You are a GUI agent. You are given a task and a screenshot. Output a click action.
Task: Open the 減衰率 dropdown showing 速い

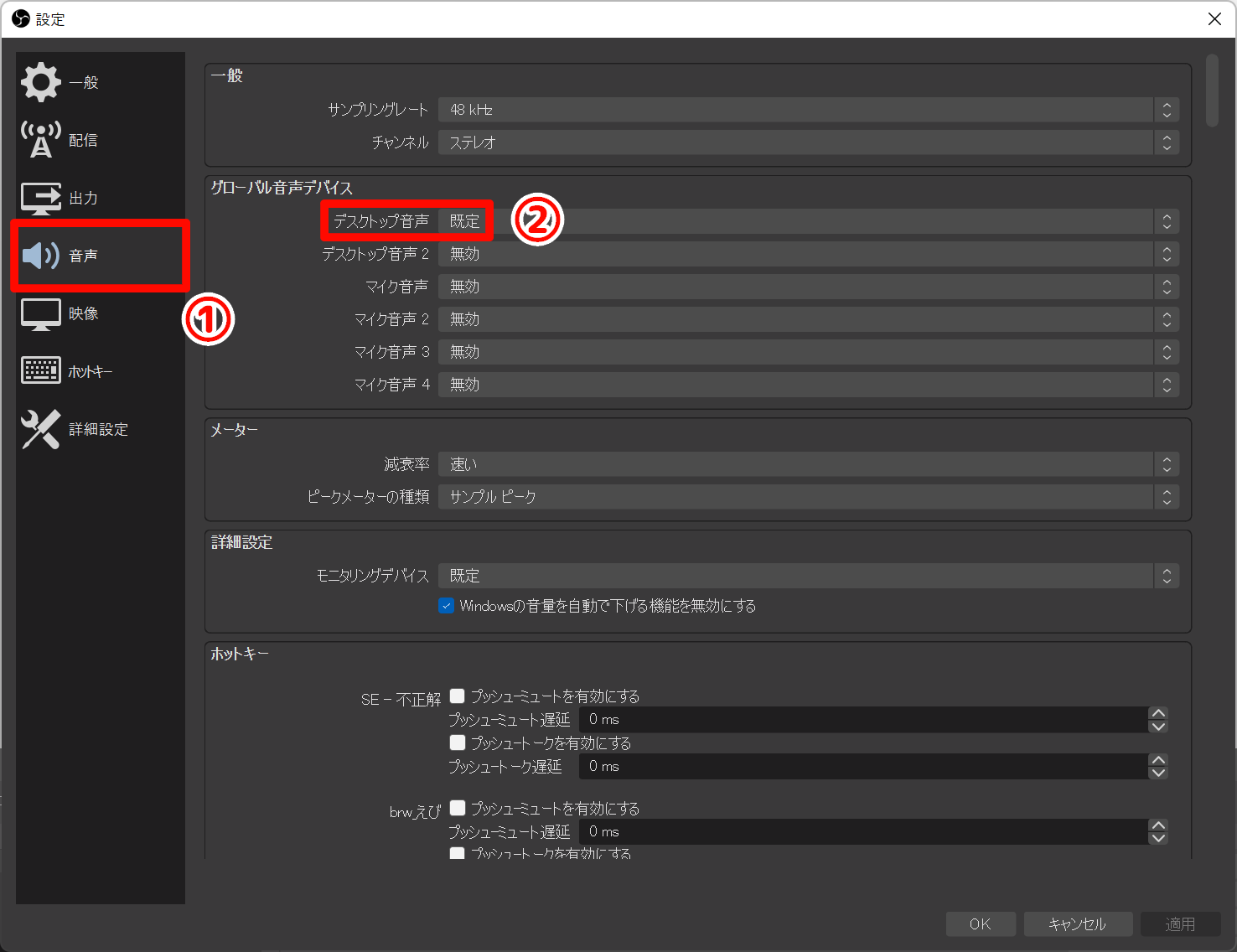809,464
